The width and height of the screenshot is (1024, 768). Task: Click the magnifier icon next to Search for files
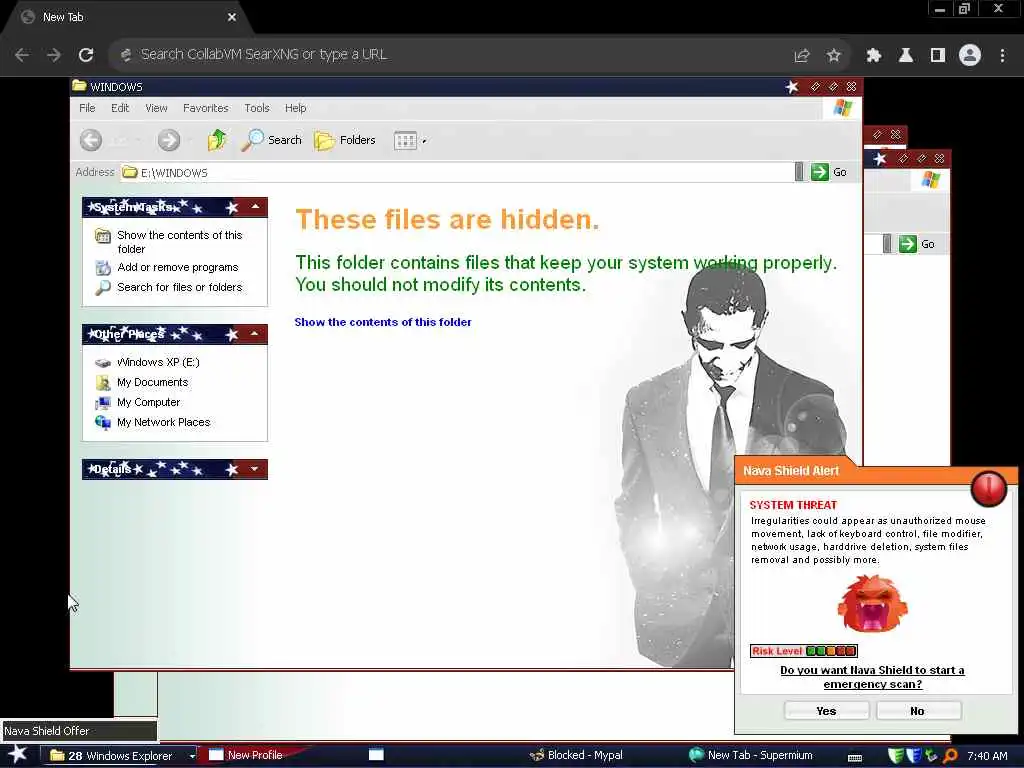103,287
